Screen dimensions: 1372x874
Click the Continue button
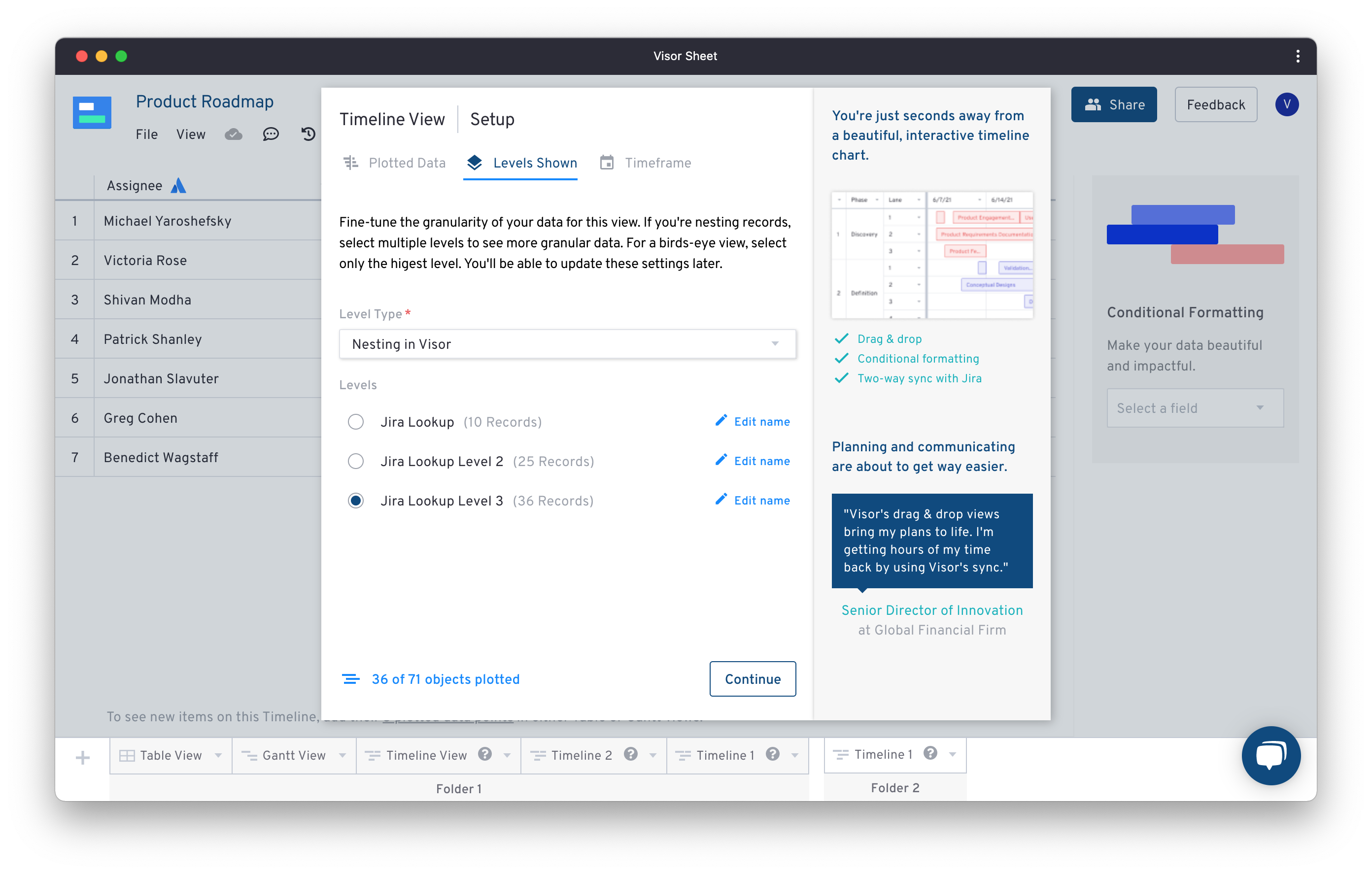(x=753, y=679)
